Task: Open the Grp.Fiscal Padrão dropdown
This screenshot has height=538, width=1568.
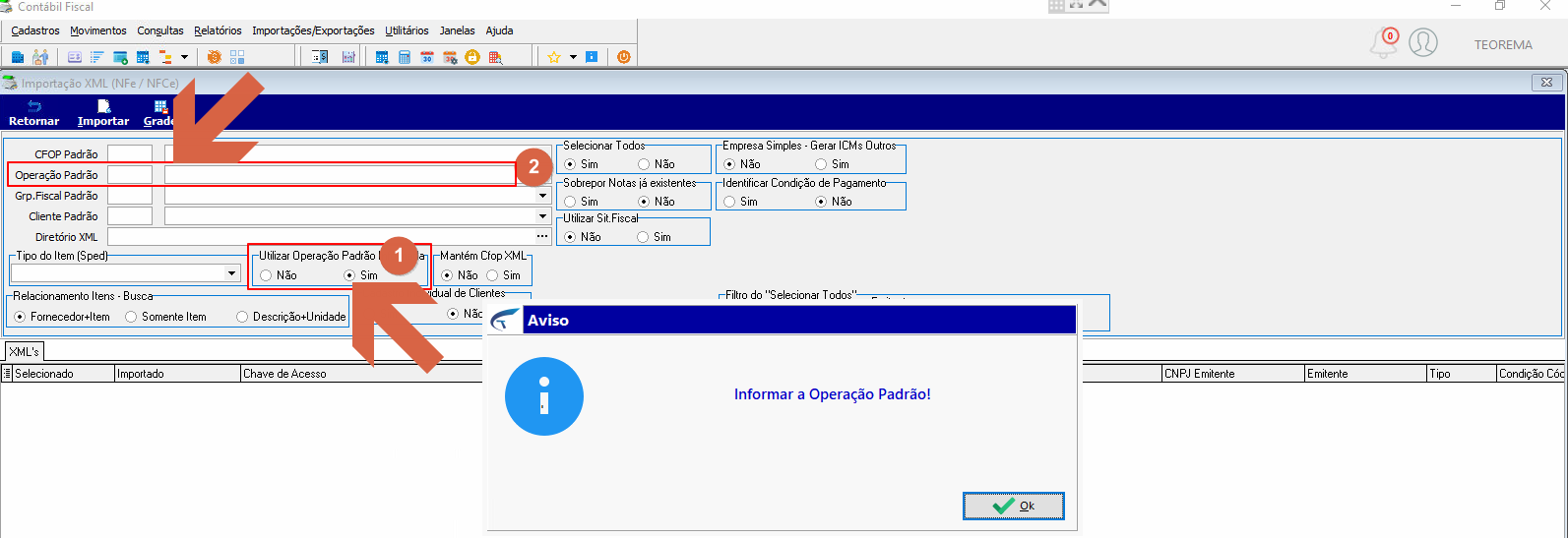Action: point(542,196)
